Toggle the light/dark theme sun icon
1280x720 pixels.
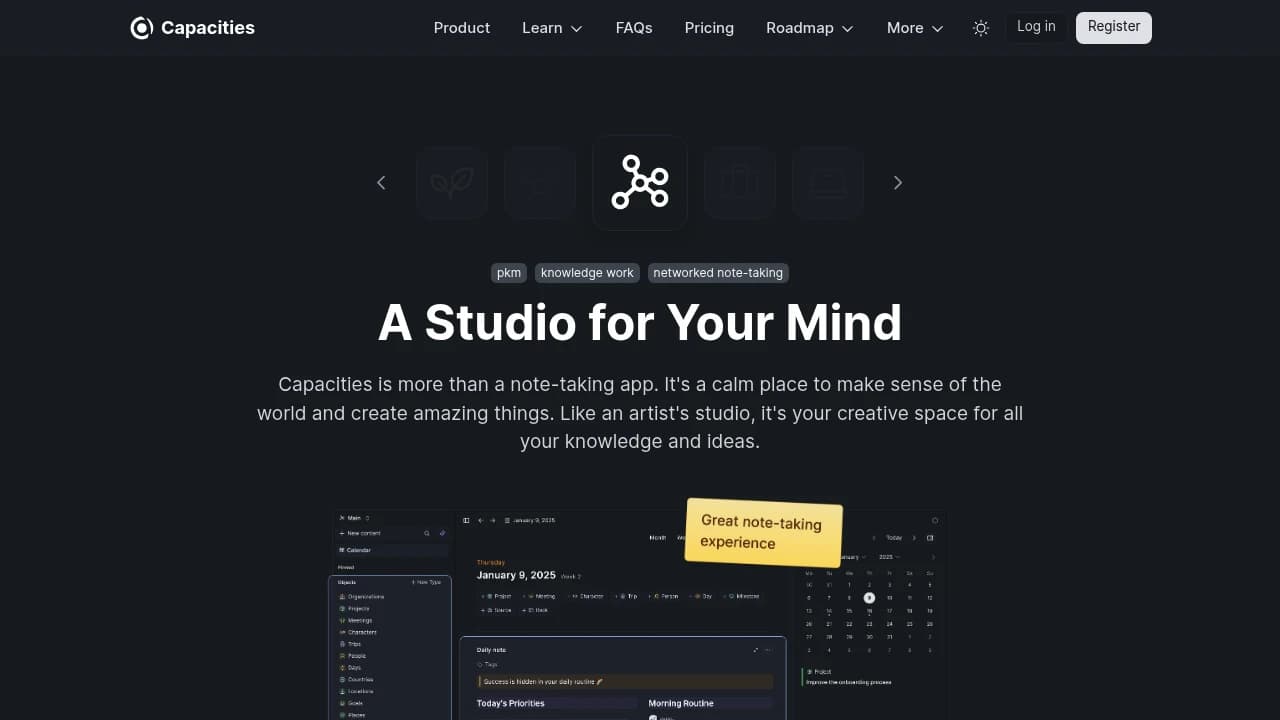coord(981,28)
